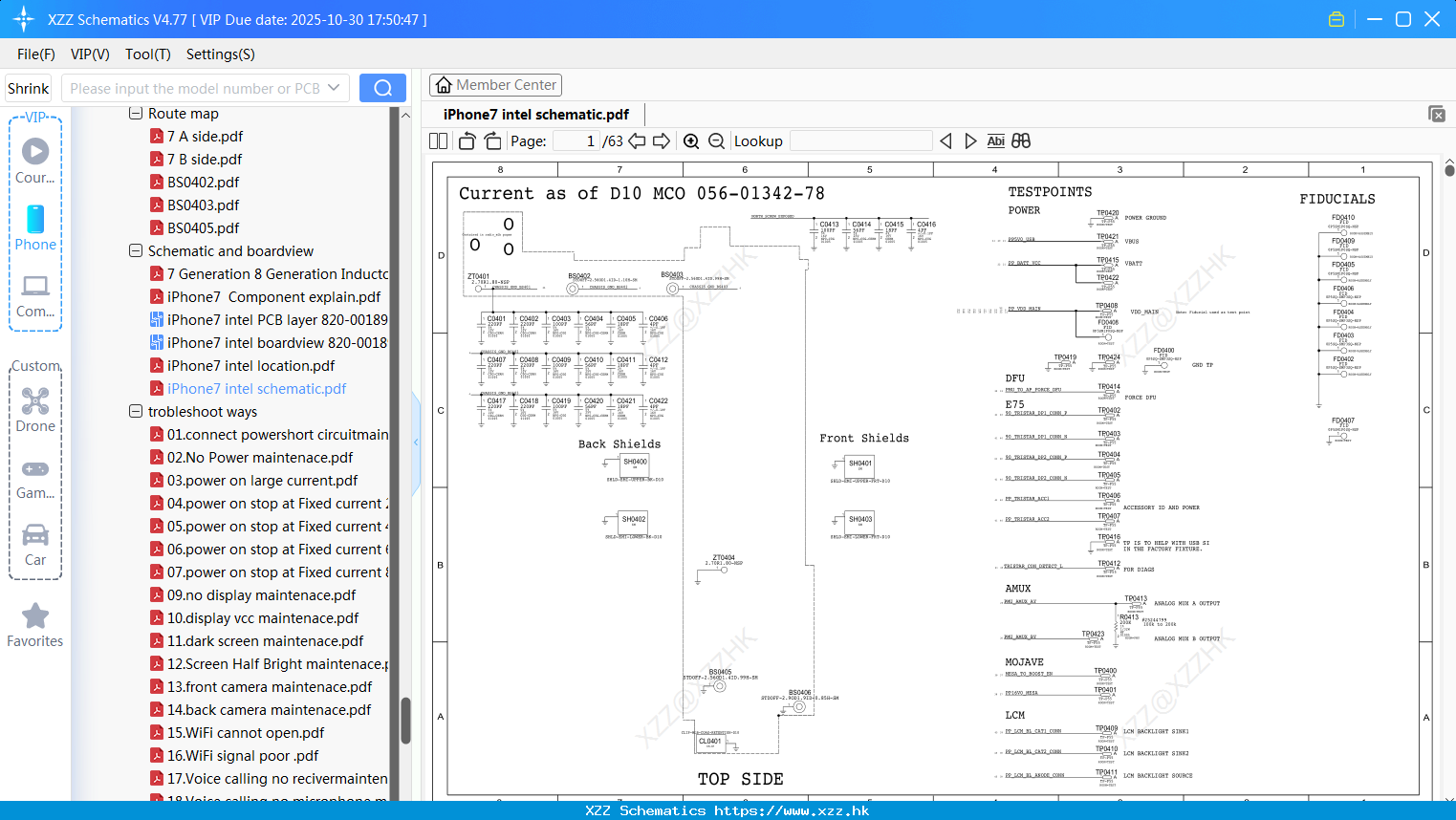Screen dimensions: 1456x820
Task: Click the tree scrollbar up arrow
Action: coord(405,115)
